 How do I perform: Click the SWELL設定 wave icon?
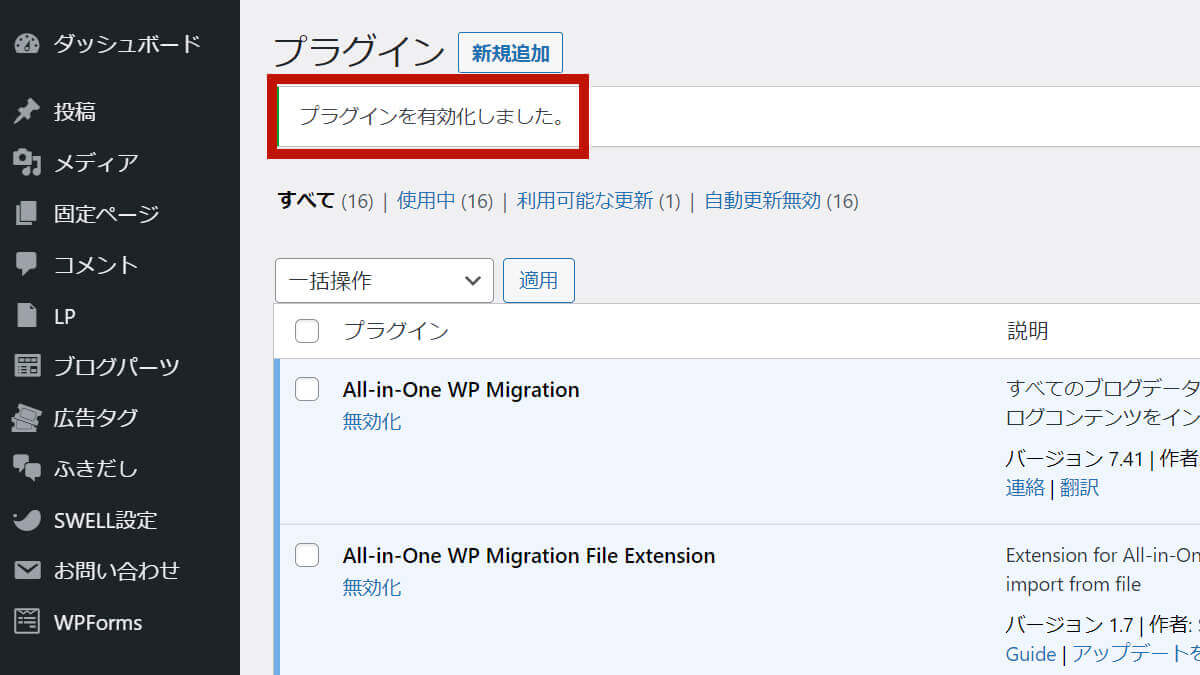click(x=26, y=520)
